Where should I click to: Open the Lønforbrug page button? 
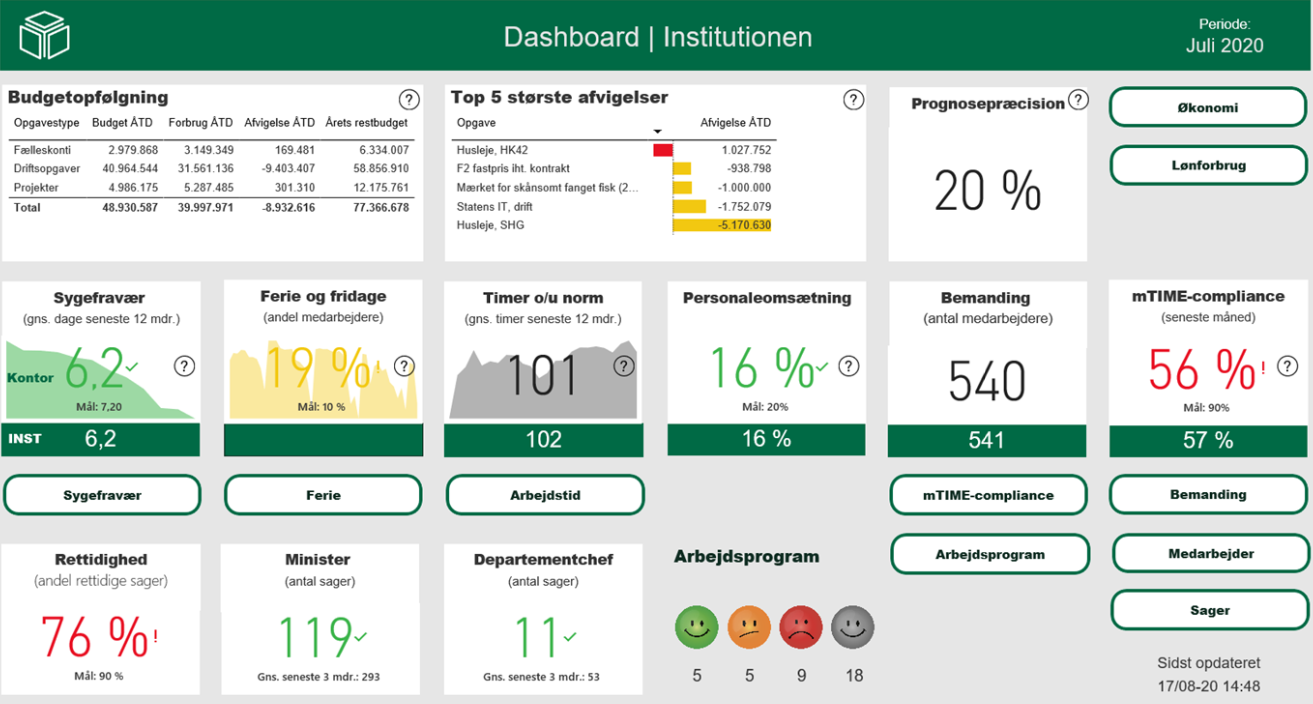click(1208, 165)
